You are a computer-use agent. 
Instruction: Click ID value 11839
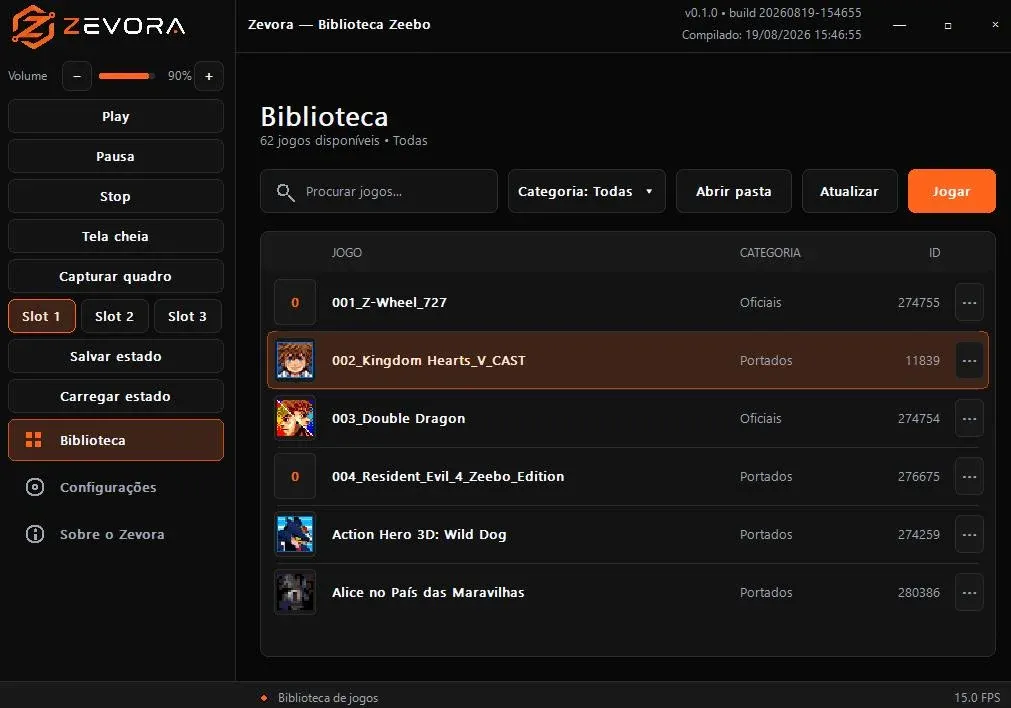(x=923, y=360)
